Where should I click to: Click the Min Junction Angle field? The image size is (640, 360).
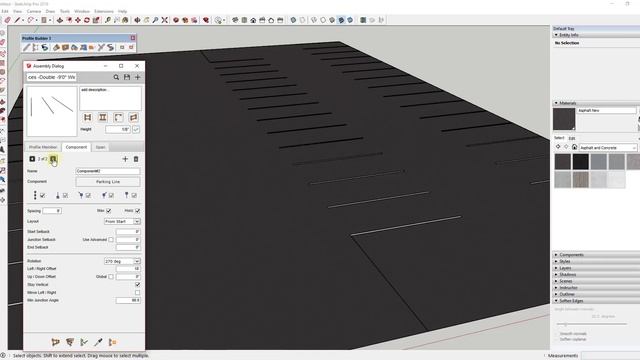click(128, 300)
